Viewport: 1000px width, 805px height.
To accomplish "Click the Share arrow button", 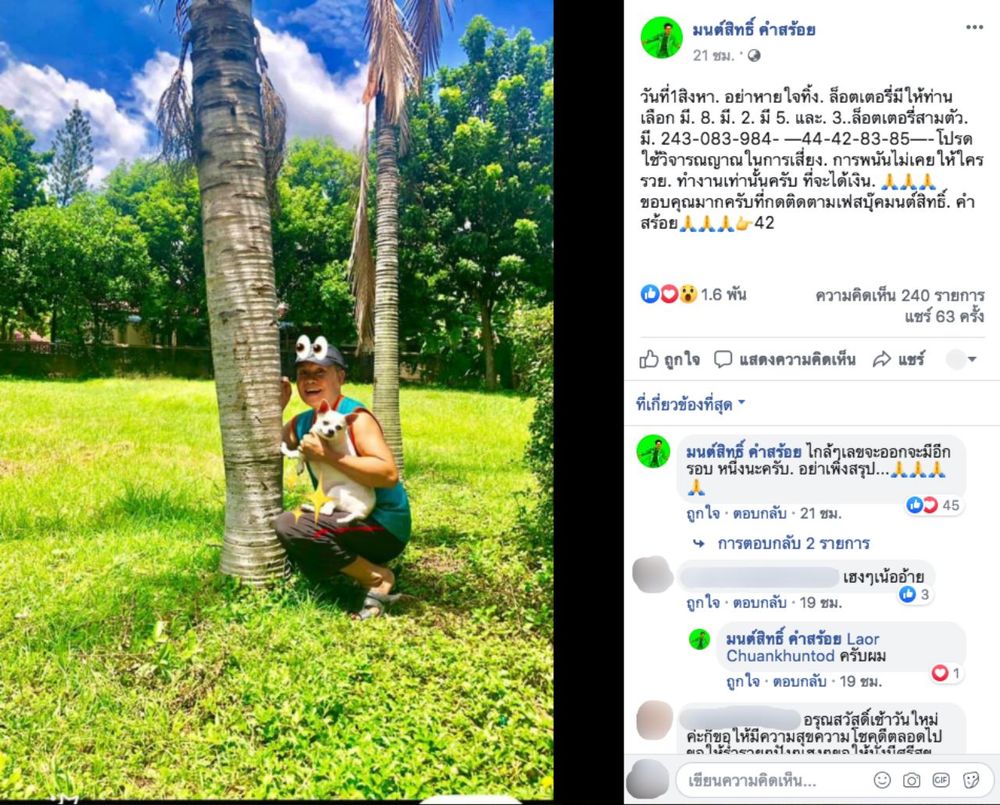I will click(899, 360).
